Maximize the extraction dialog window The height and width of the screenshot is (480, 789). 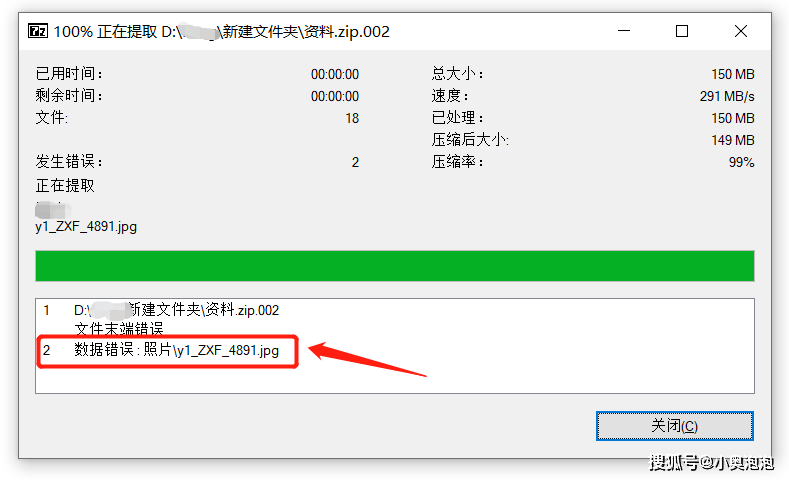point(682,31)
